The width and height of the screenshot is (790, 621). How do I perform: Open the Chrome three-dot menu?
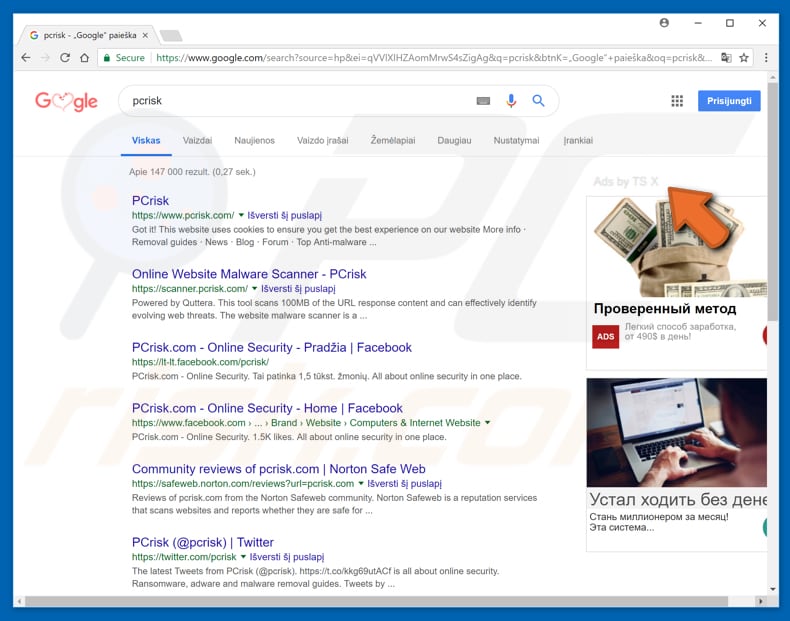tap(766, 58)
